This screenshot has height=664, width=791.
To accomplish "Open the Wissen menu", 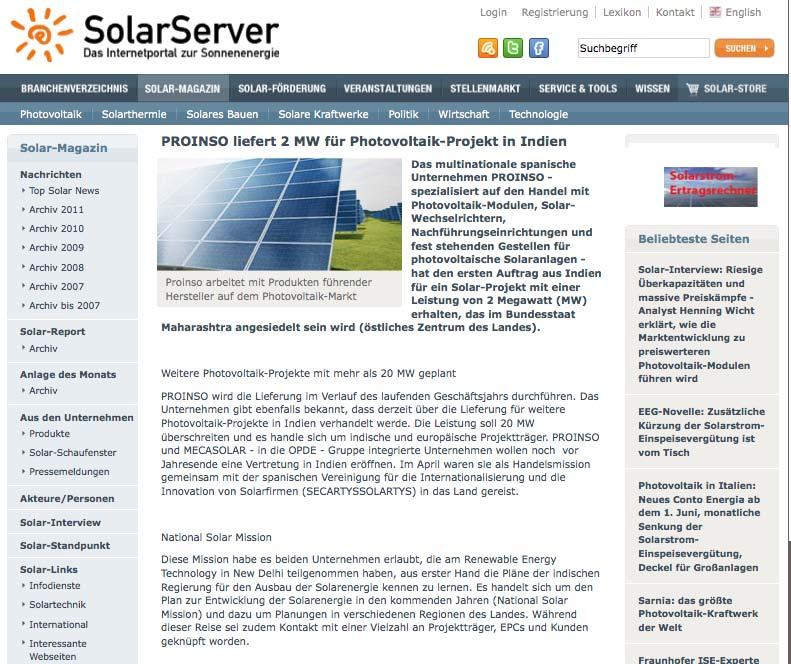I will click(x=652, y=88).
